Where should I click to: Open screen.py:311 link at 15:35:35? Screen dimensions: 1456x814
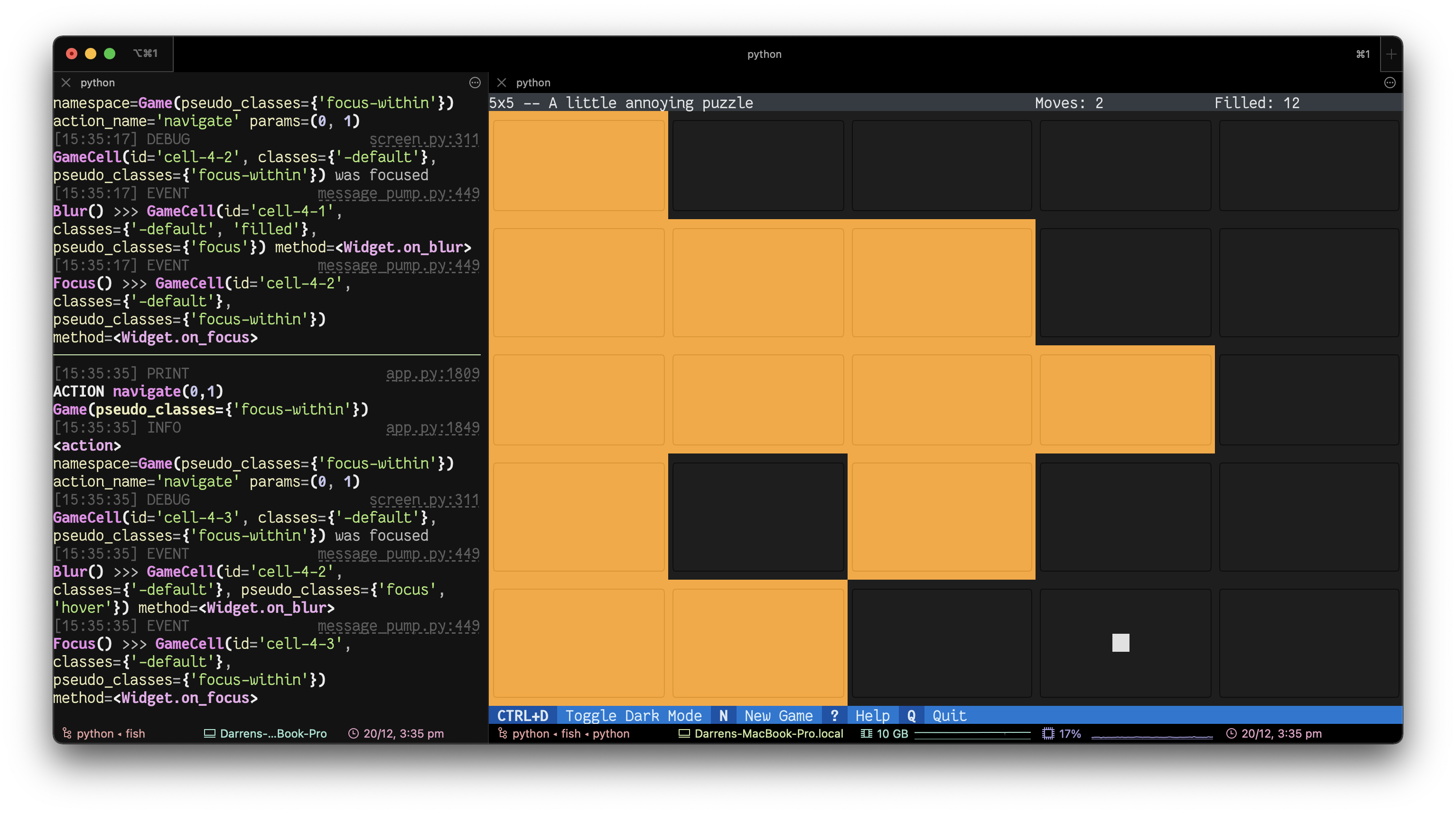[x=424, y=499]
